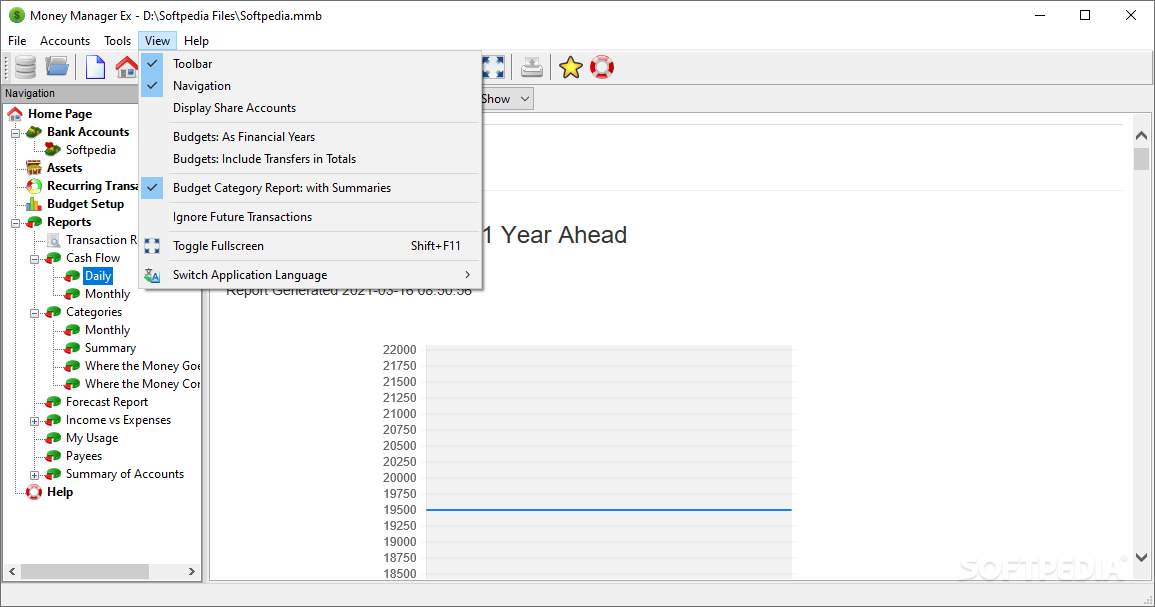Click the Reports pie icon
Screen dimensions: 1155x607
click(x=34, y=222)
